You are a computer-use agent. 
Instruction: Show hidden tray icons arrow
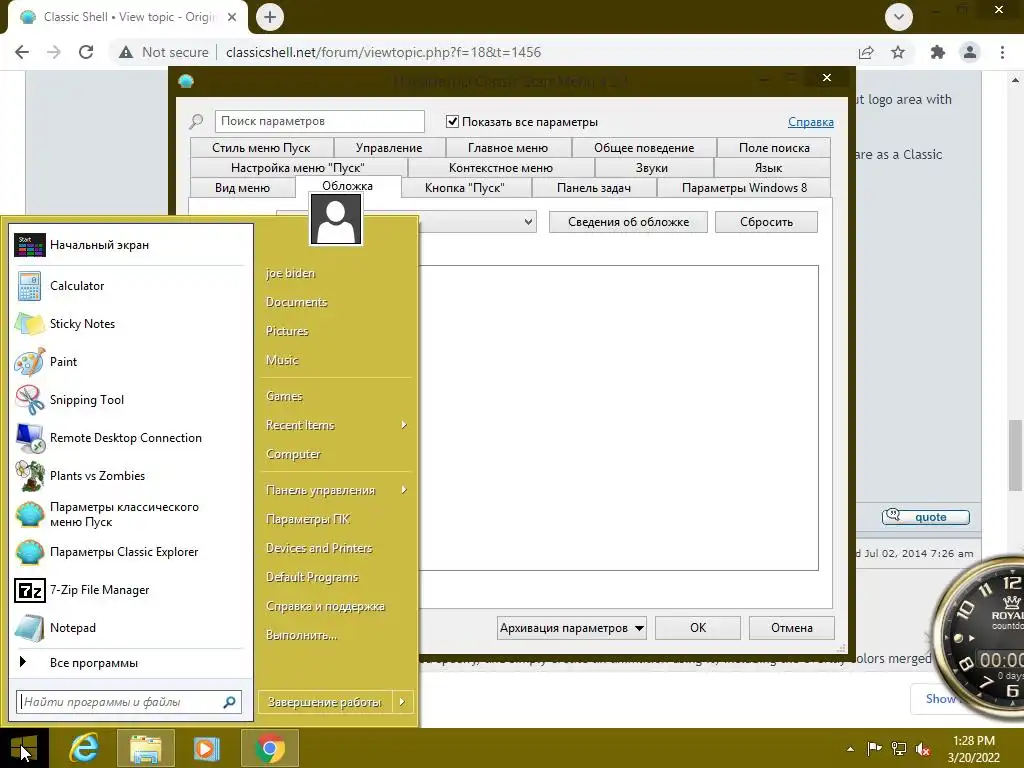[x=850, y=749]
